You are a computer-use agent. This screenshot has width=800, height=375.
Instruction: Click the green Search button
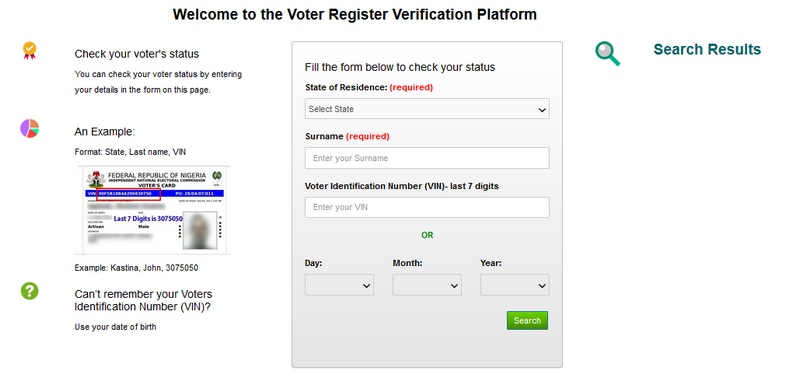click(x=527, y=320)
